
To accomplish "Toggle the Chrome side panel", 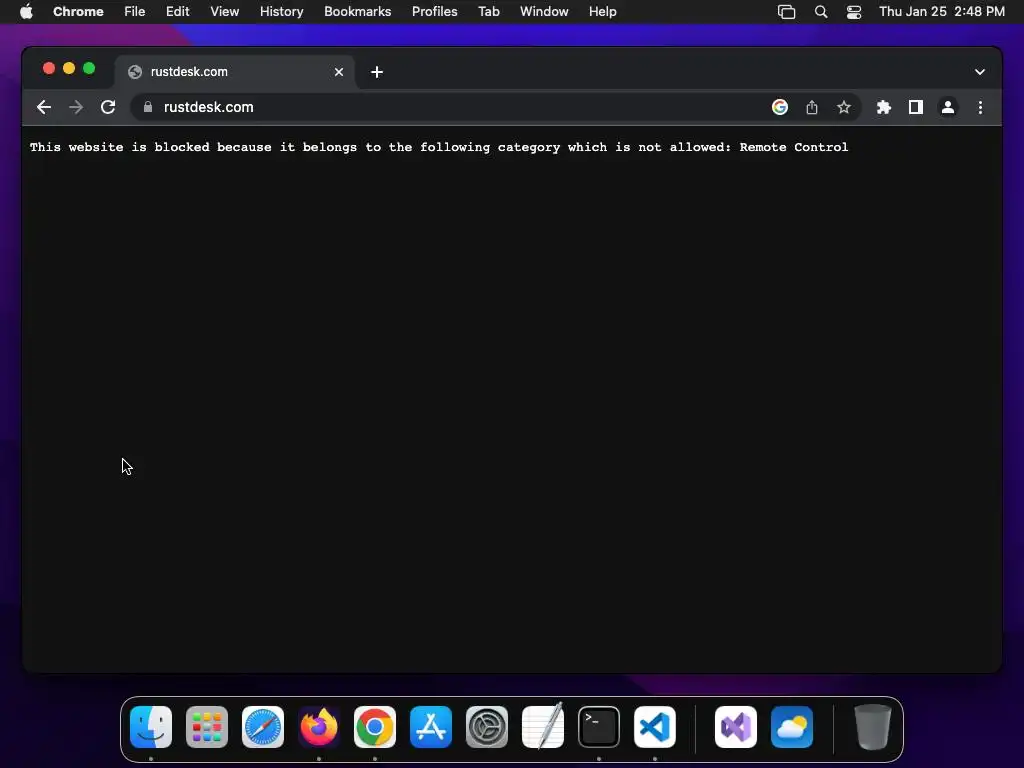I will pos(916,107).
